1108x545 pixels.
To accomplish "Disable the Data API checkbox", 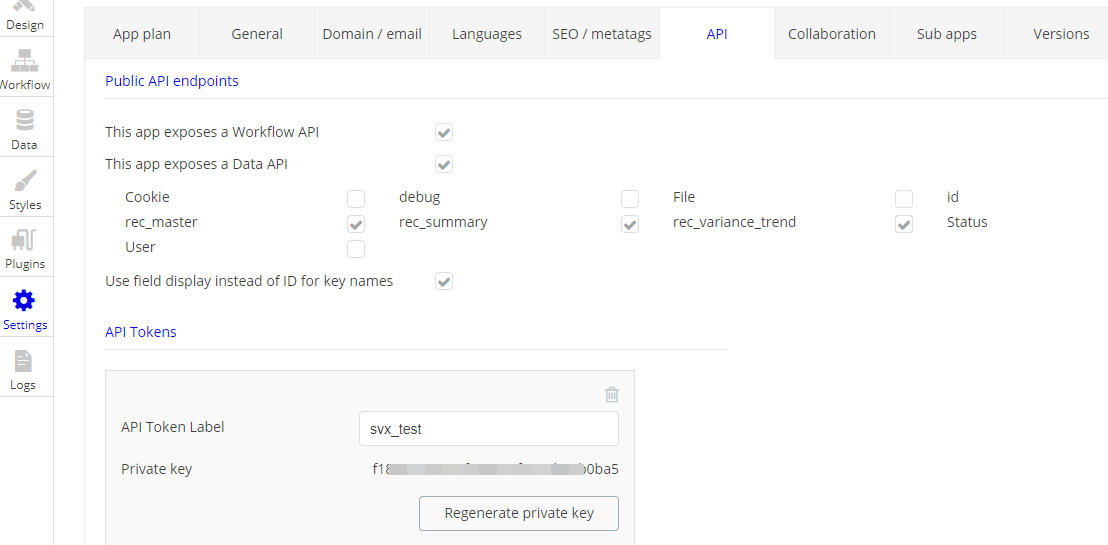I will (x=444, y=164).
